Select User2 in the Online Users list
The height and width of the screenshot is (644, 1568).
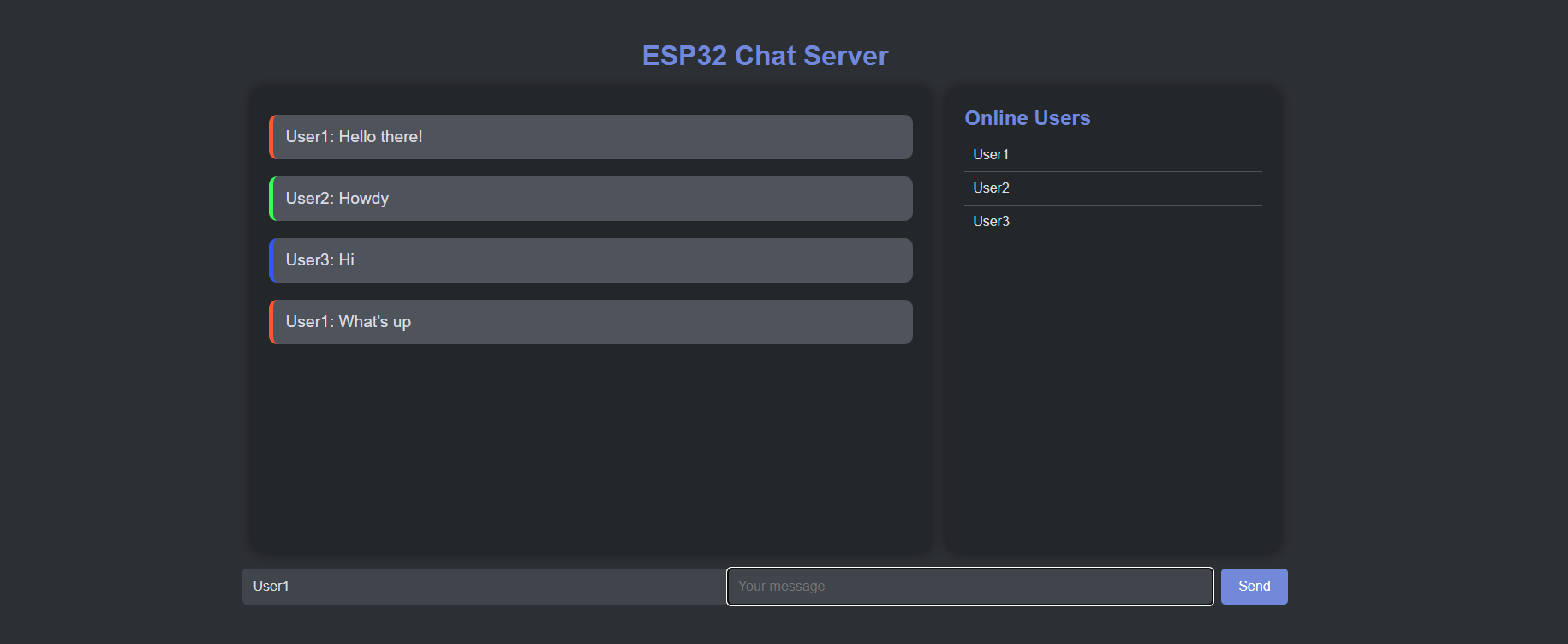(x=1113, y=188)
